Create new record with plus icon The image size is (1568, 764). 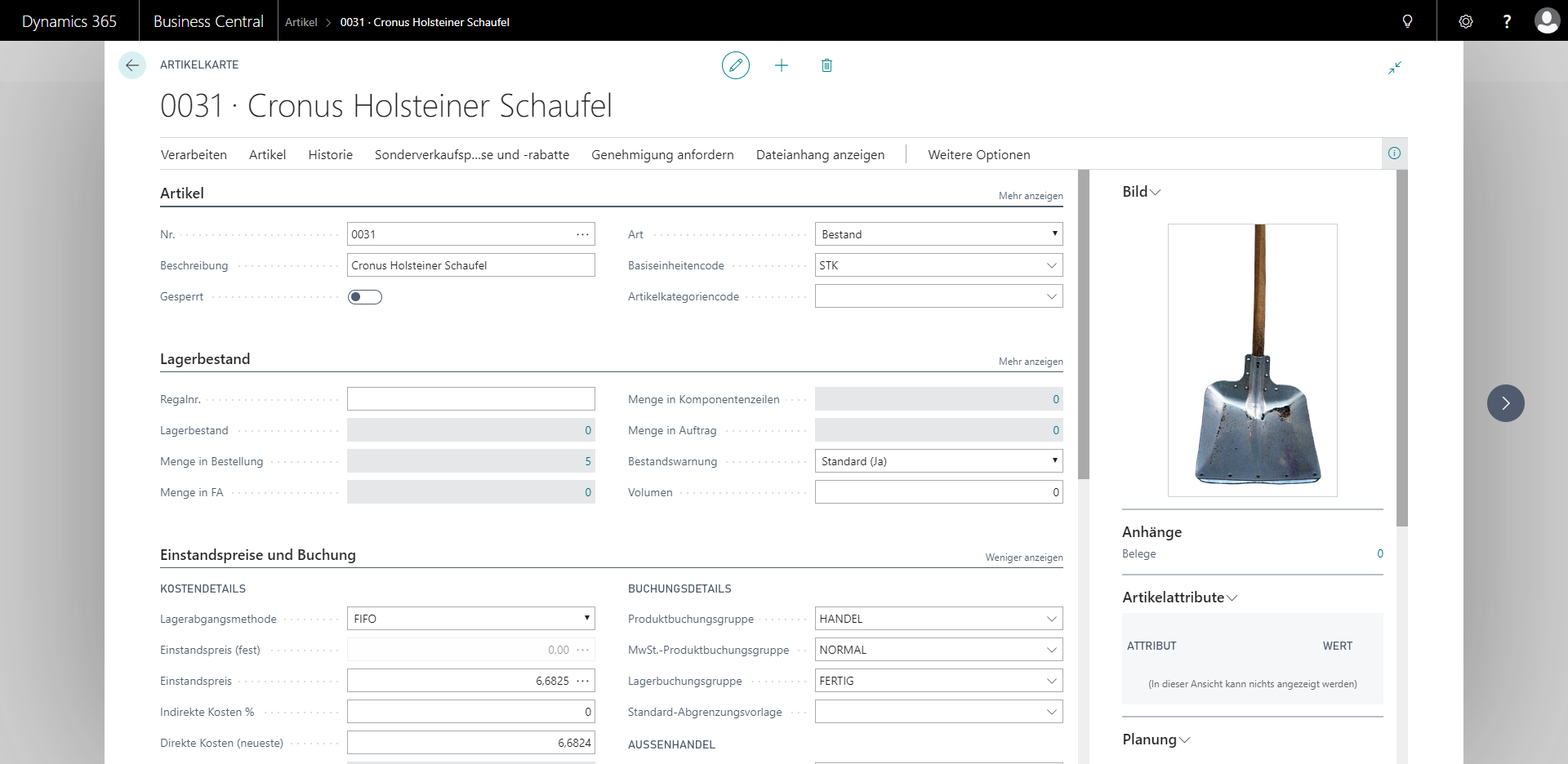pyautogui.click(x=782, y=65)
